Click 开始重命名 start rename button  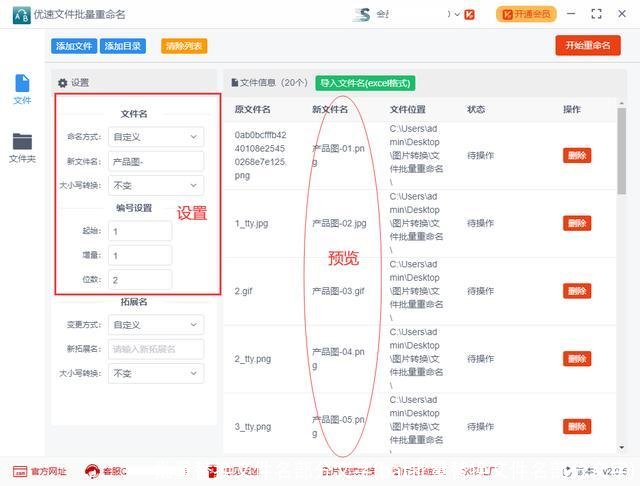pyautogui.click(x=588, y=45)
